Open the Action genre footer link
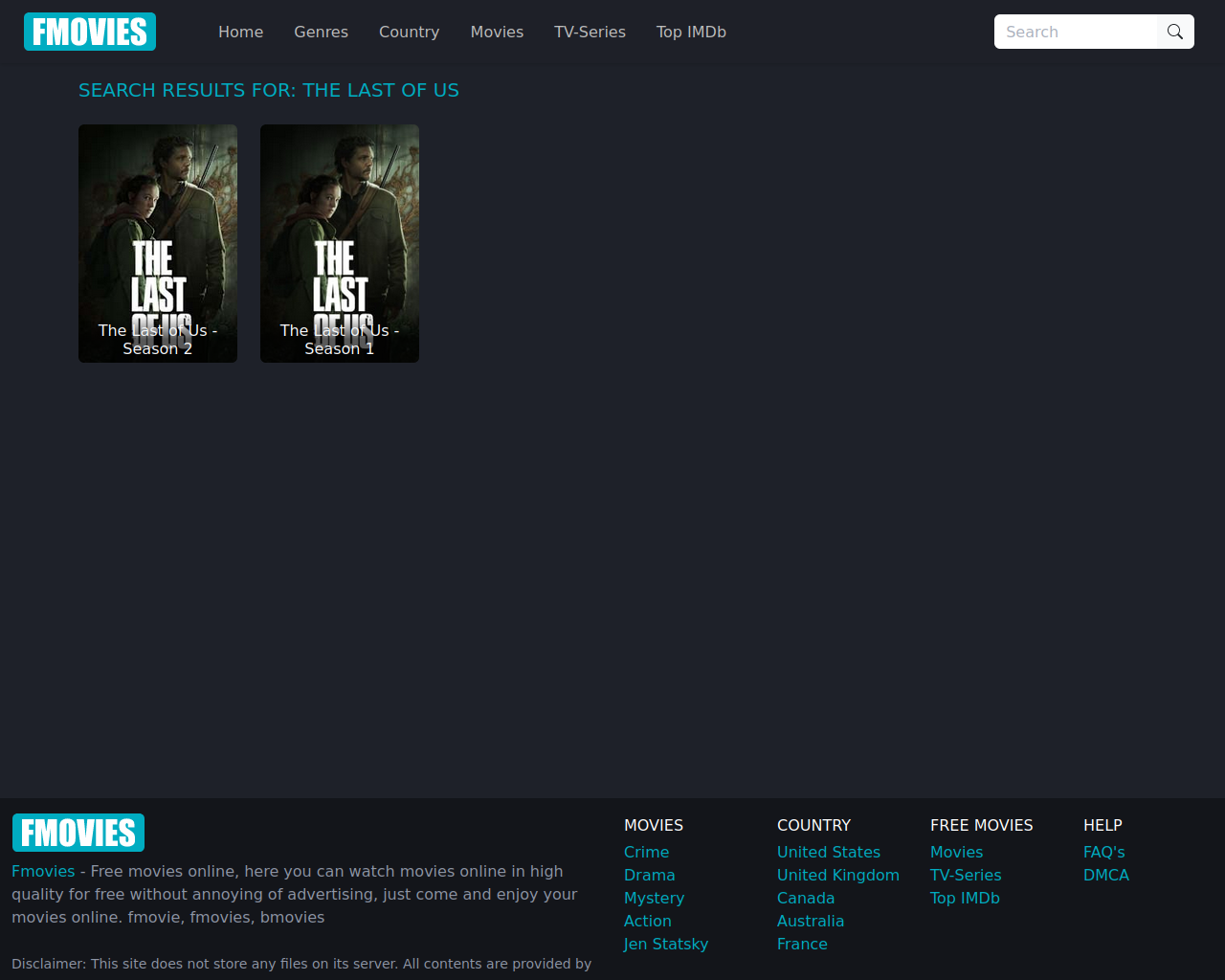This screenshot has width=1225, height=980. [x=647, y=921]
